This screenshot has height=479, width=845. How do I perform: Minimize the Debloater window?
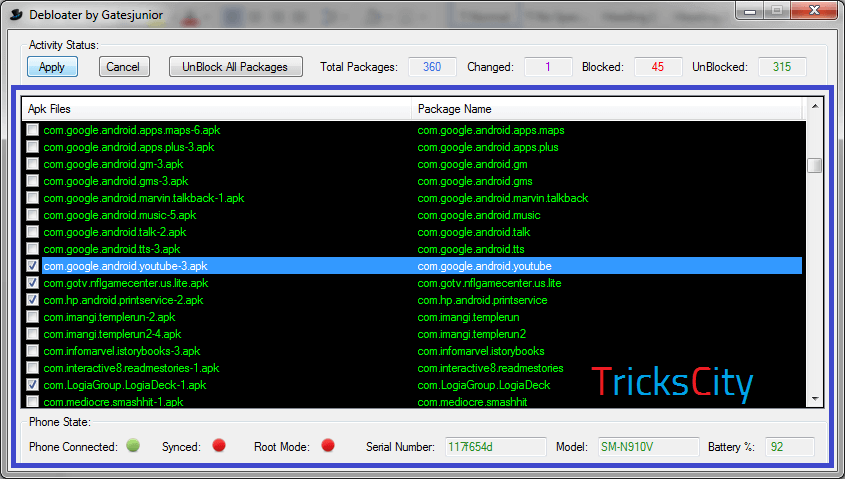(750, 11)
